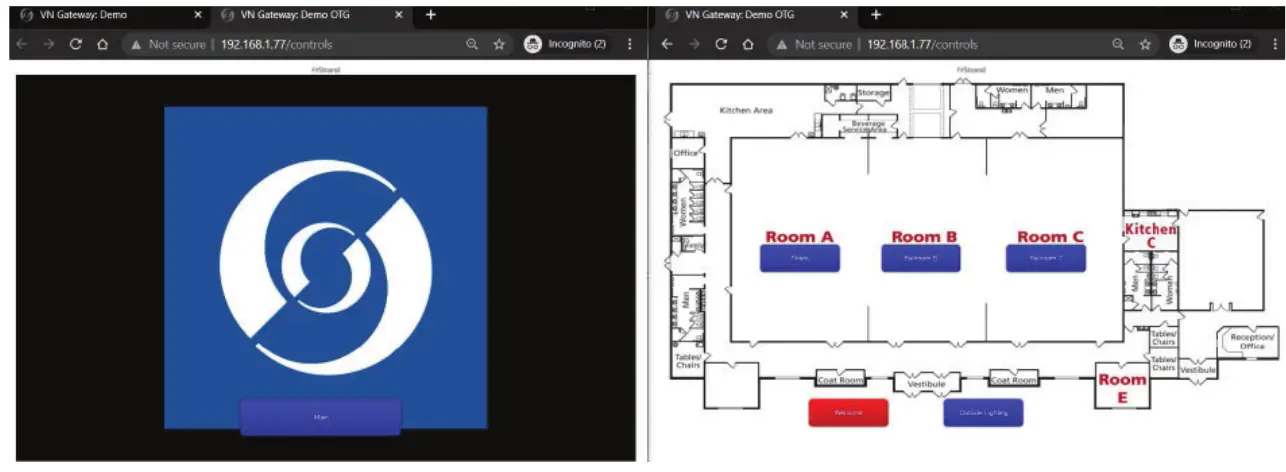This screenshot has height=472, width=1286.
Task: Close the VN Gateway: Demo tab in the left window
Action: click(197, 15)
